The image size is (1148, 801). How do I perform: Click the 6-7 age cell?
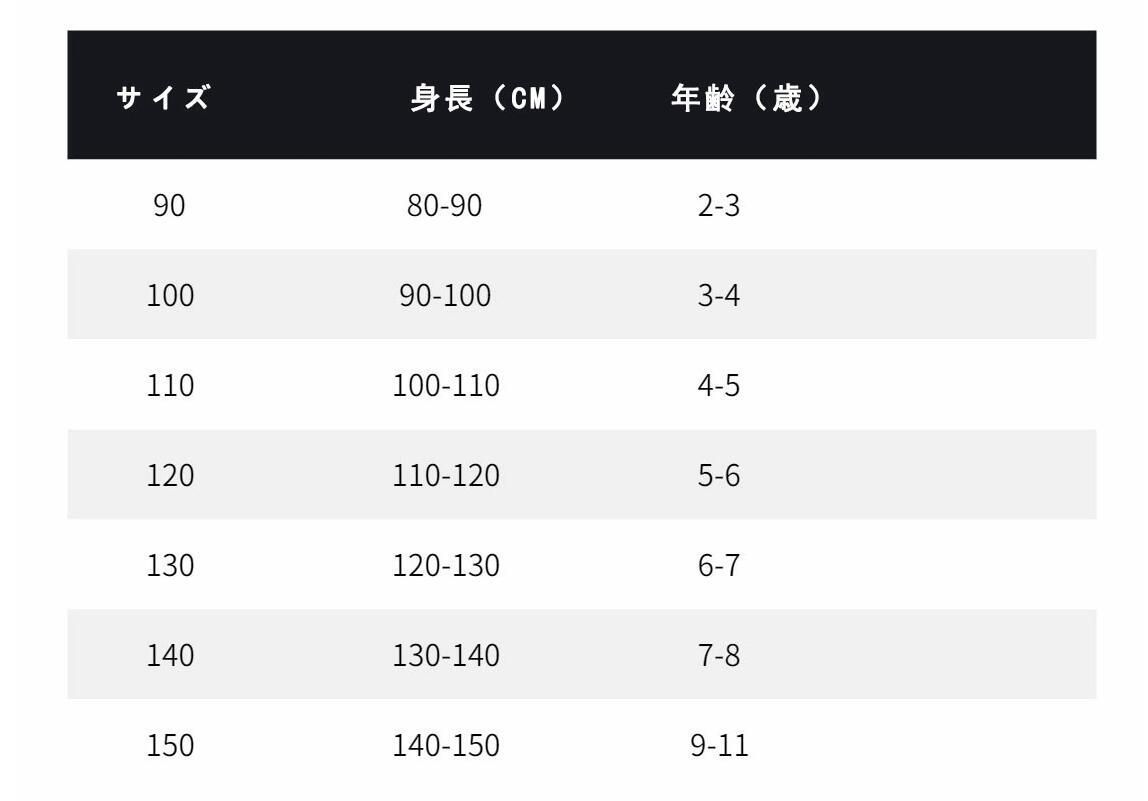(718, 566)
